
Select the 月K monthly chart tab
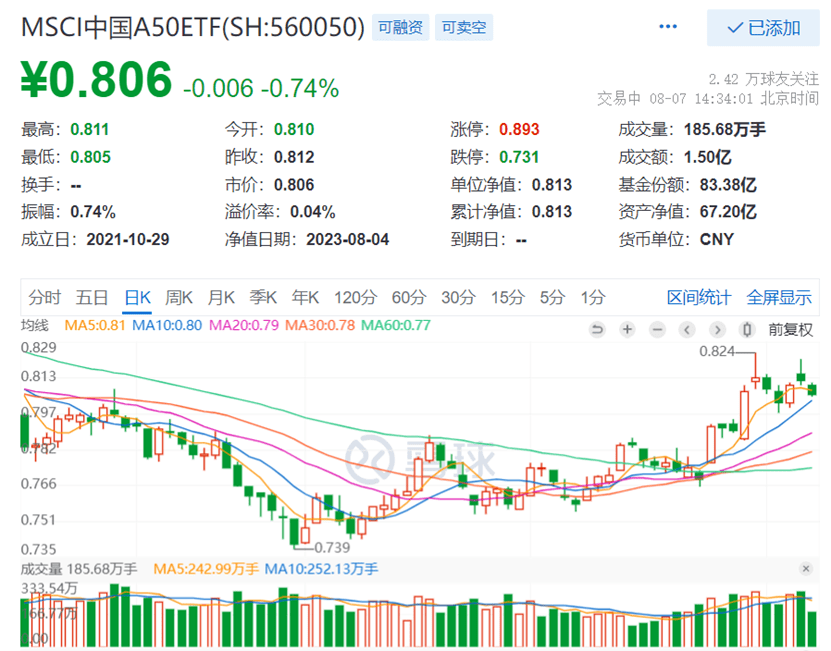pos(221,297)
